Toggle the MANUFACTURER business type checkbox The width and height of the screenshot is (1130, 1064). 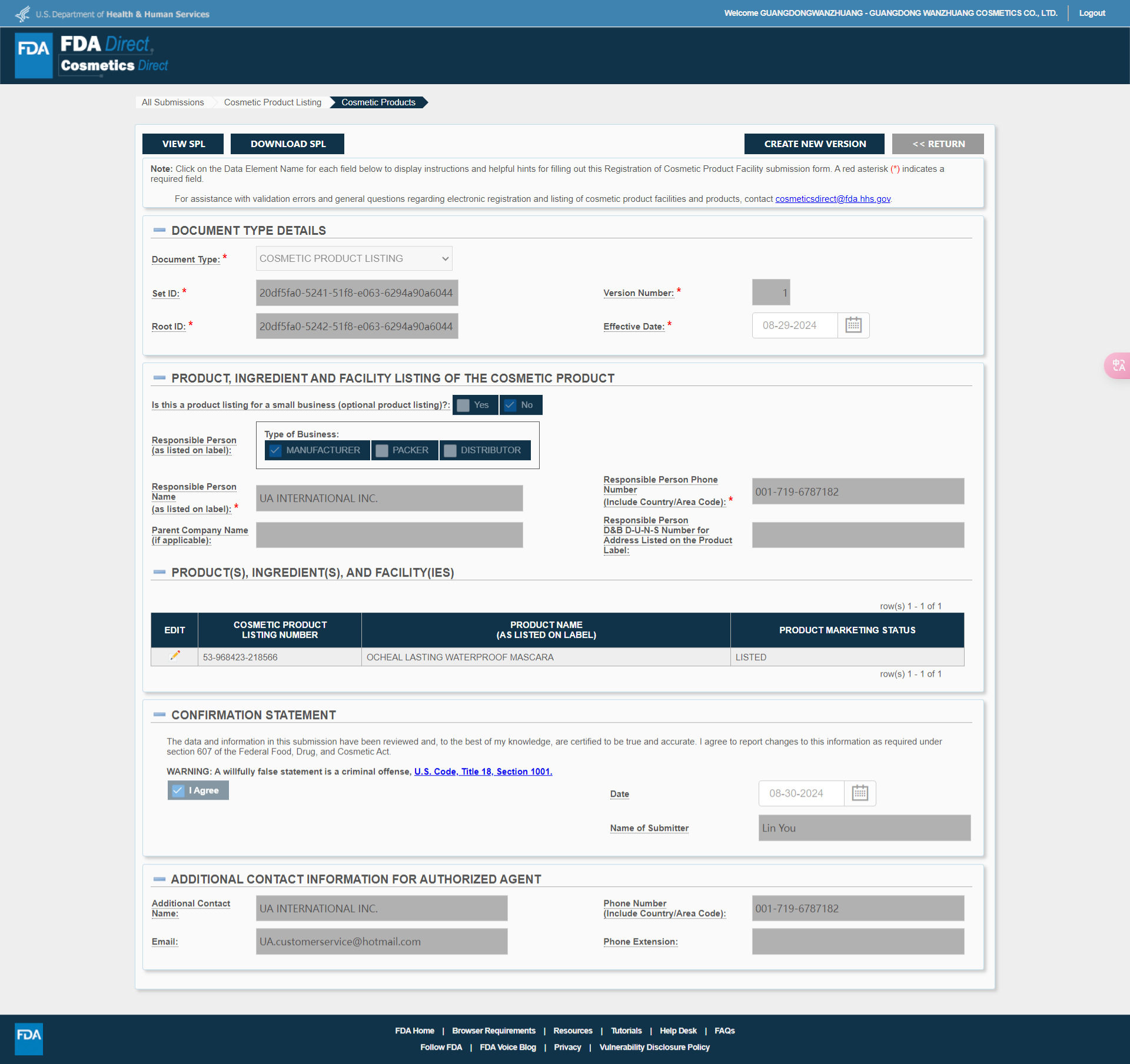(x=275, y=450)
